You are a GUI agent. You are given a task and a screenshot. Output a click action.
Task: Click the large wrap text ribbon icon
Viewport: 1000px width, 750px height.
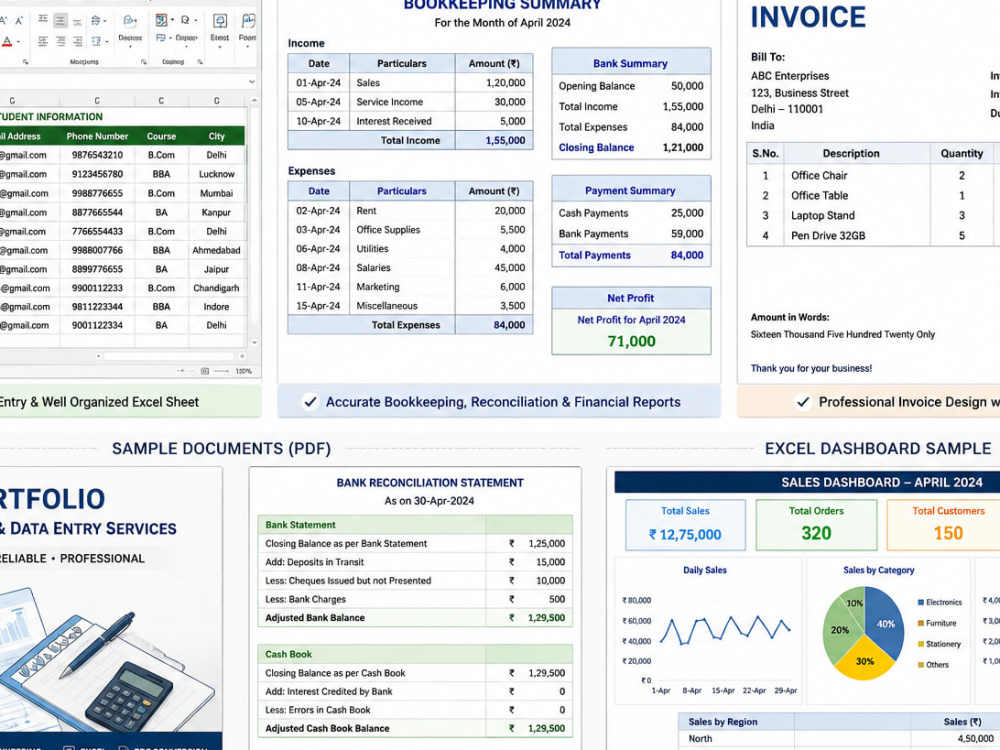pyautogui.click(x=130, y=21)
